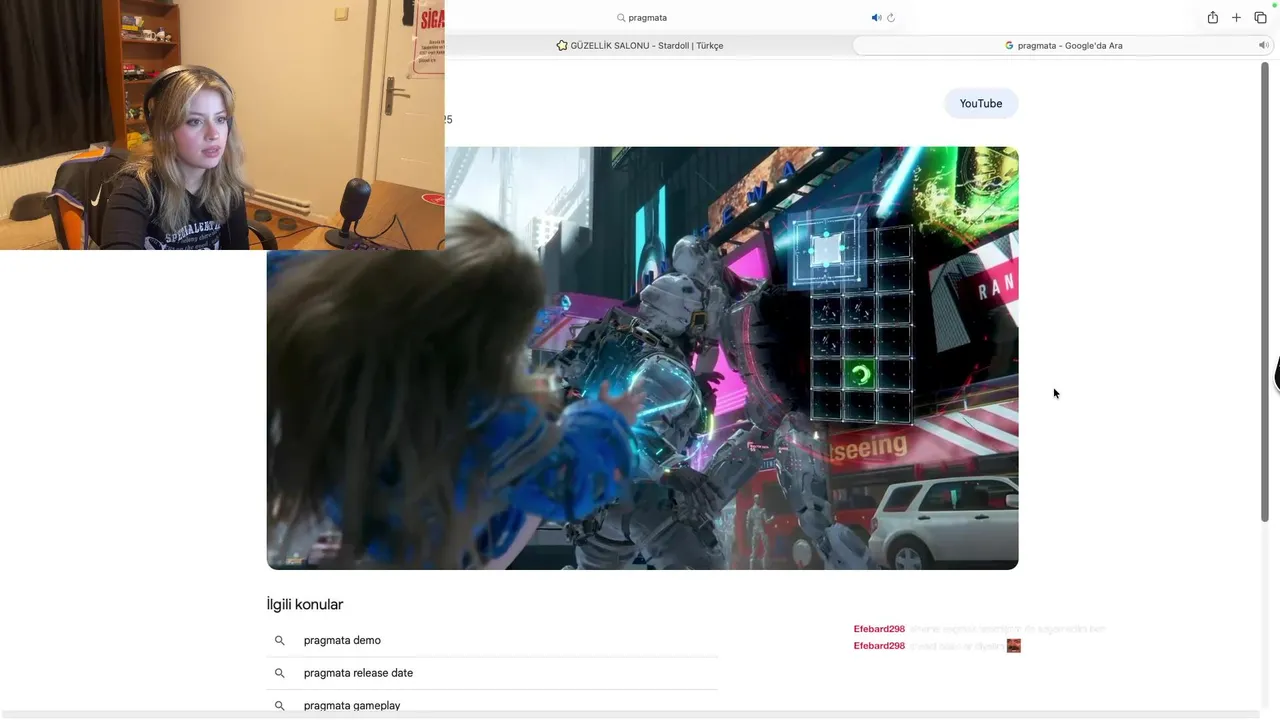This screenshot has height=720, width=1280.
Task: Switch to the pragmata Google'da Ara tab
Action: 1064,45
